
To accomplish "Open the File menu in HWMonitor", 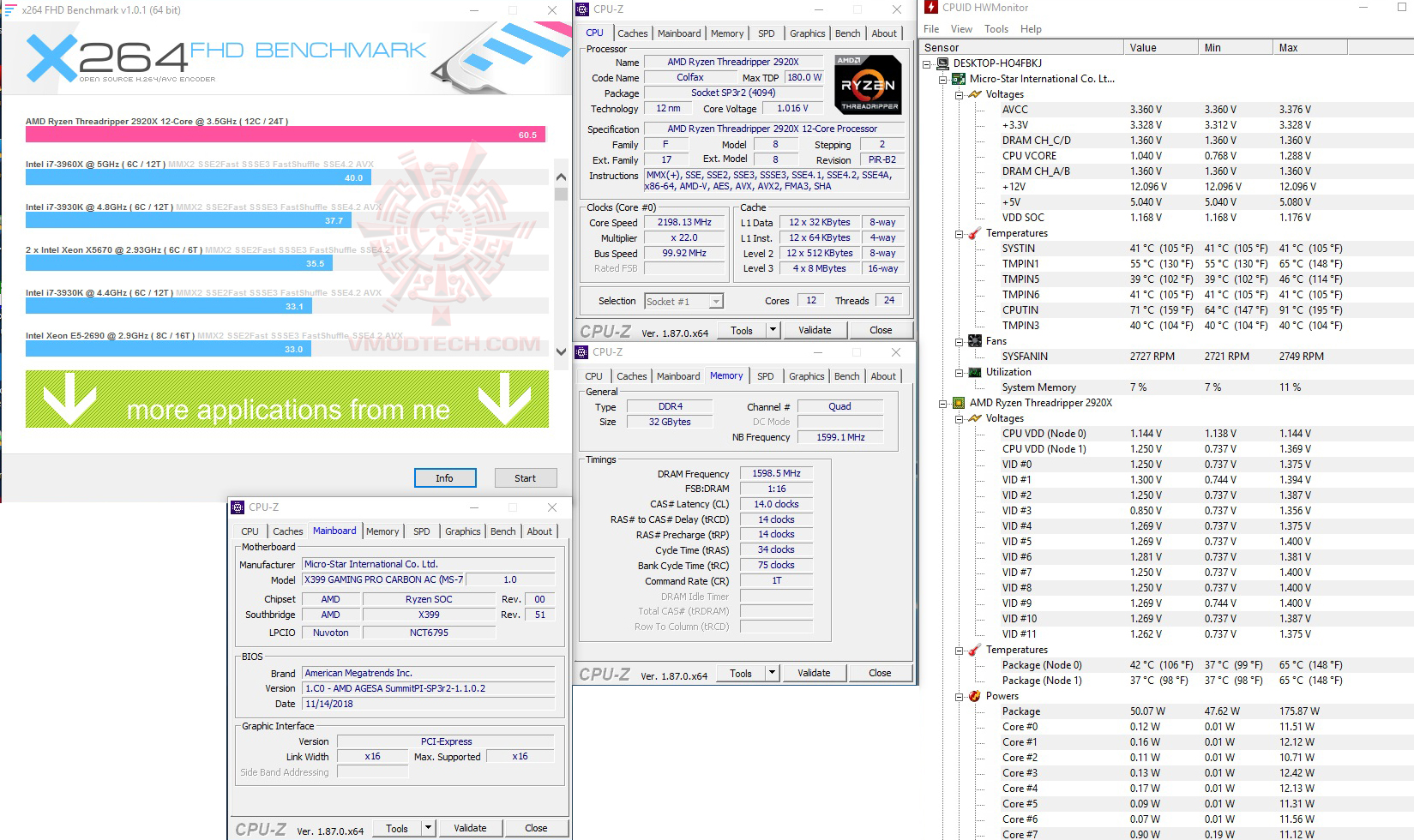I will coord(931,29).
